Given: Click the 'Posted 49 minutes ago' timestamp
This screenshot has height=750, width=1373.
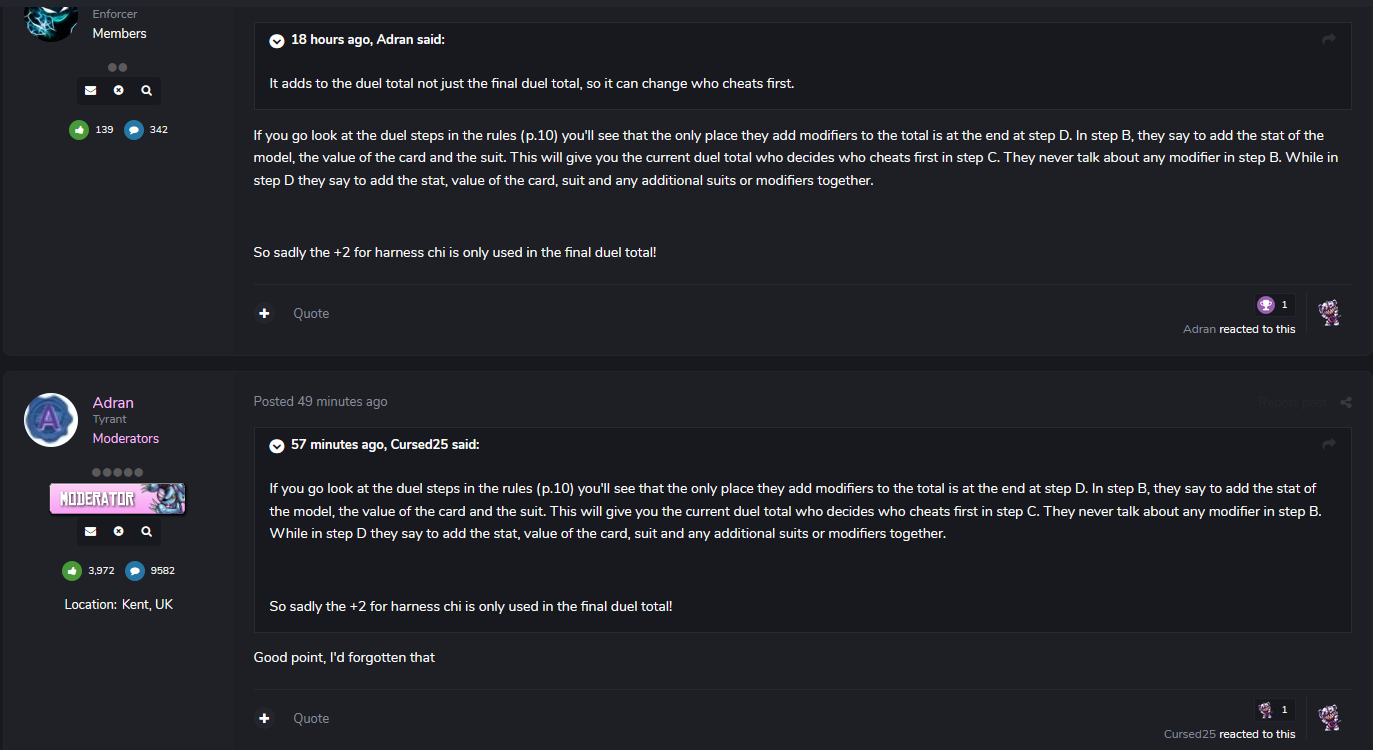Looking at the screenshot, I should 320,401.
